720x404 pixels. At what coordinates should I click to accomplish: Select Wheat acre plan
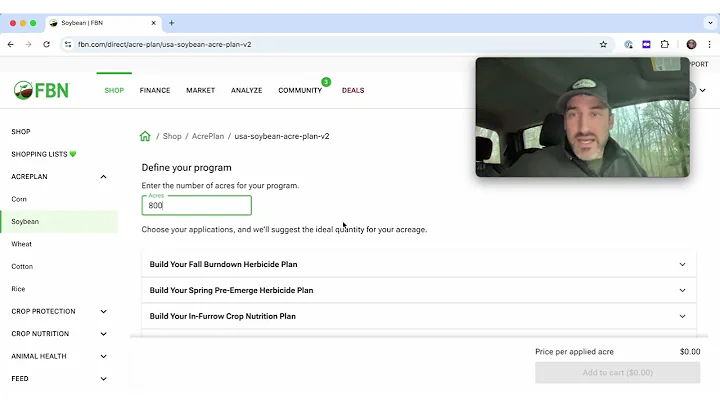pos(22,244)
